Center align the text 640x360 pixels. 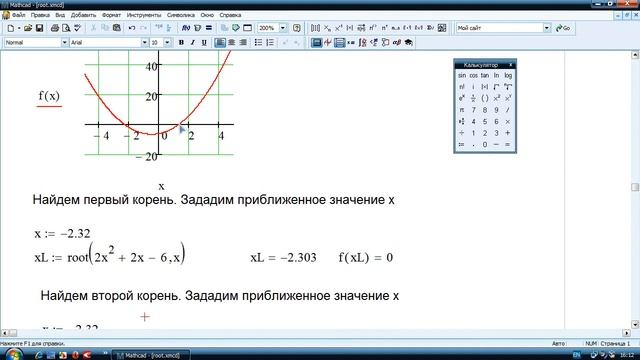(231, 42)
